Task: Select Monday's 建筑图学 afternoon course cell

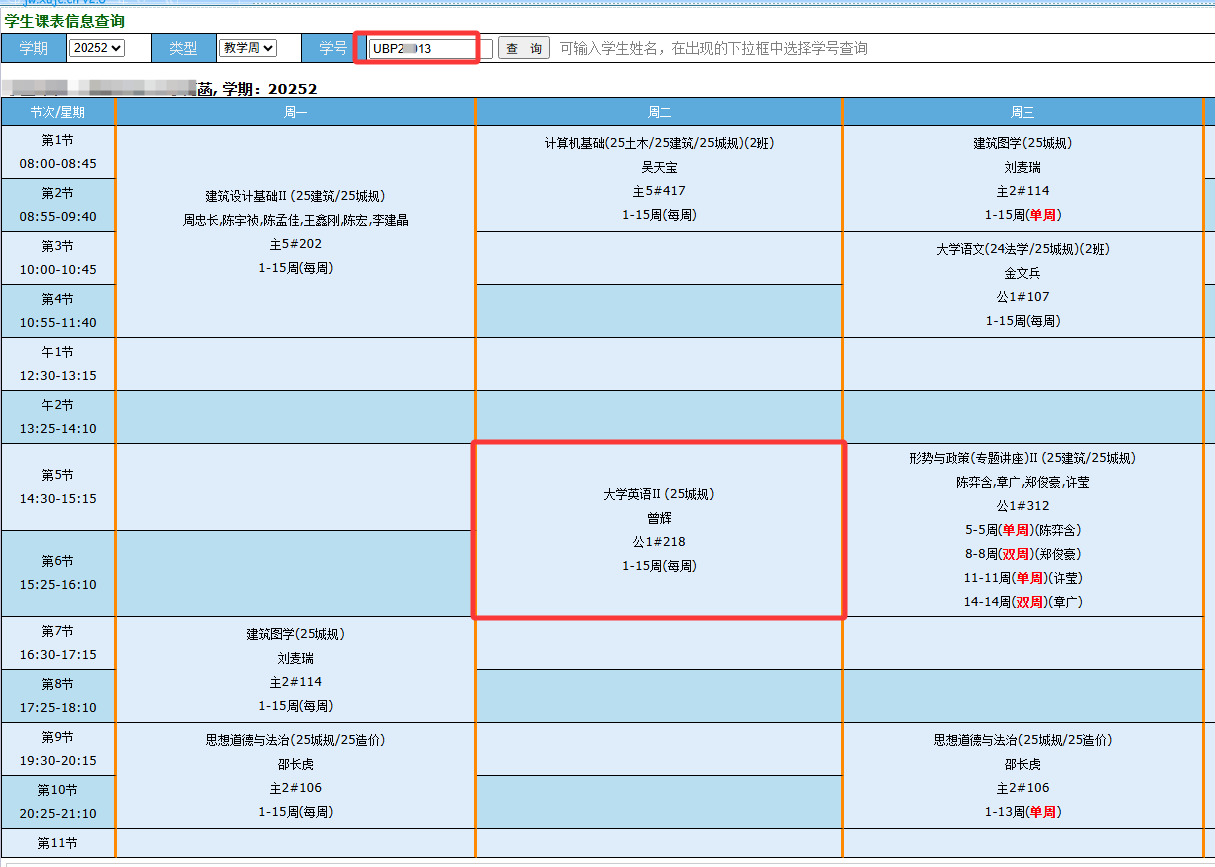Action: coord(296,669)
